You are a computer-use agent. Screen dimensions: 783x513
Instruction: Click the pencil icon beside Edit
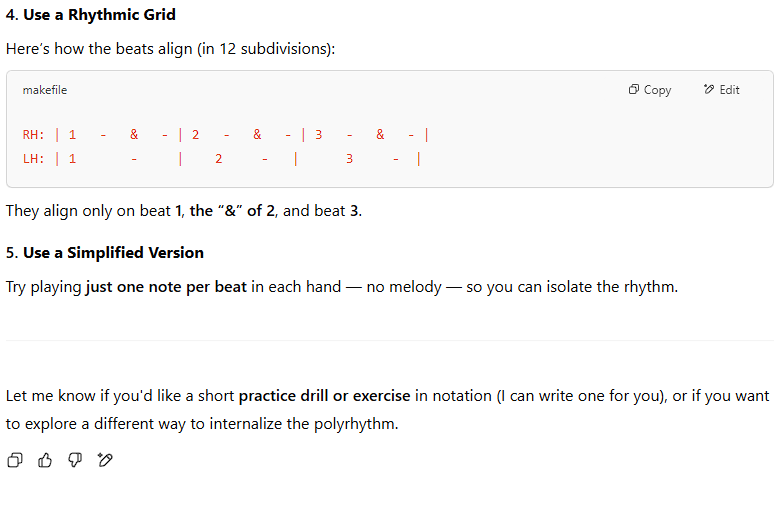pos(709,89)
